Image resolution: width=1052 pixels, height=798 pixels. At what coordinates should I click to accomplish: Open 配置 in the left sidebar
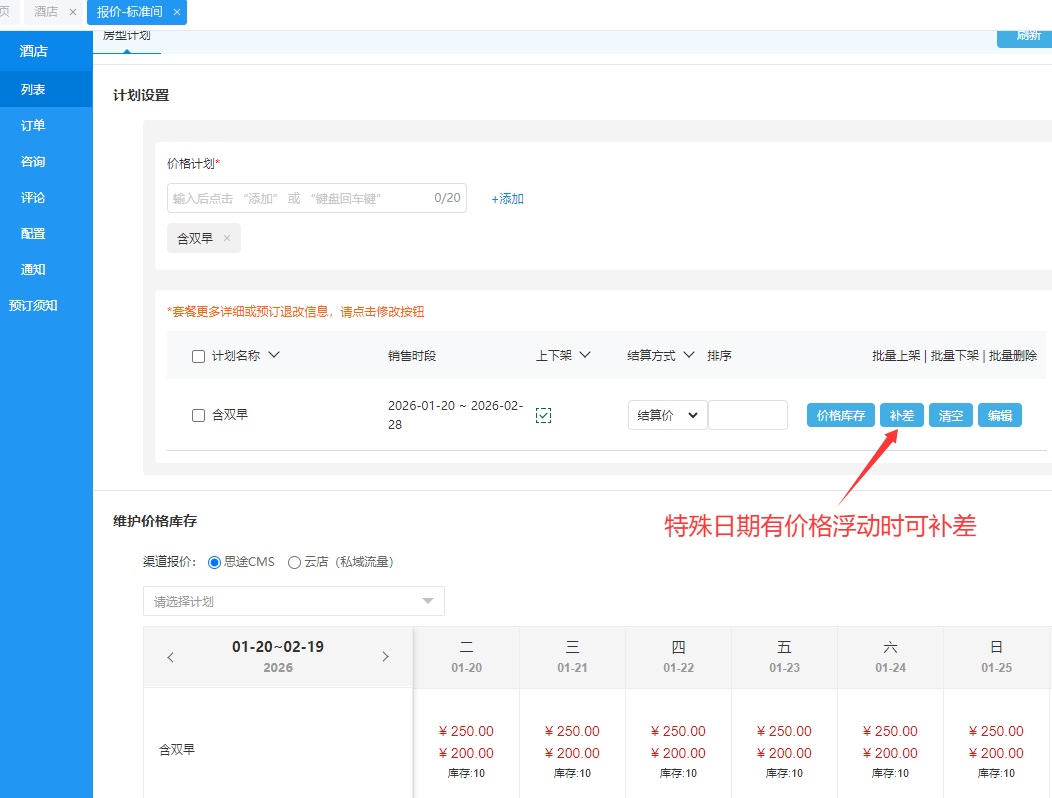(x=33, y=233)
